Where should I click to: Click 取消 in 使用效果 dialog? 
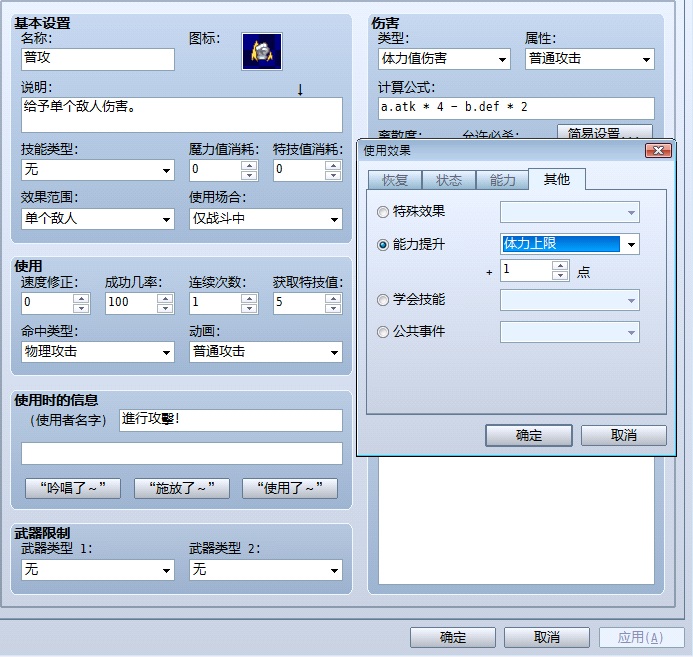[x=624, y=436]
